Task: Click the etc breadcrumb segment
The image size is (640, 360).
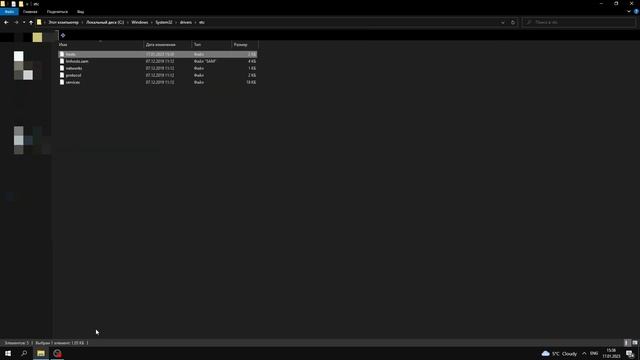Action: [x=202, y=22]
